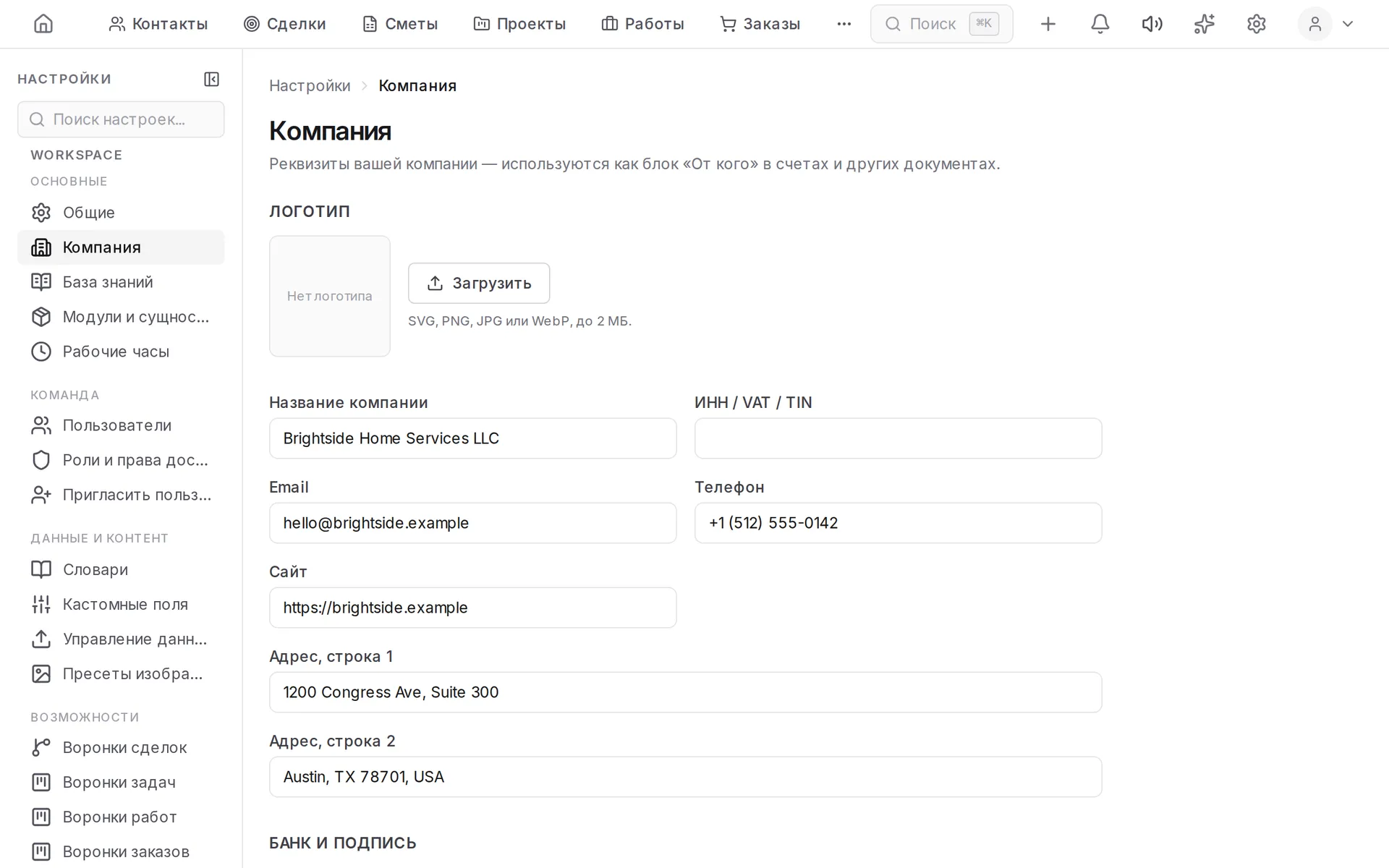
Task: Go to Сделки in top navigation
Action: [285, 24]
